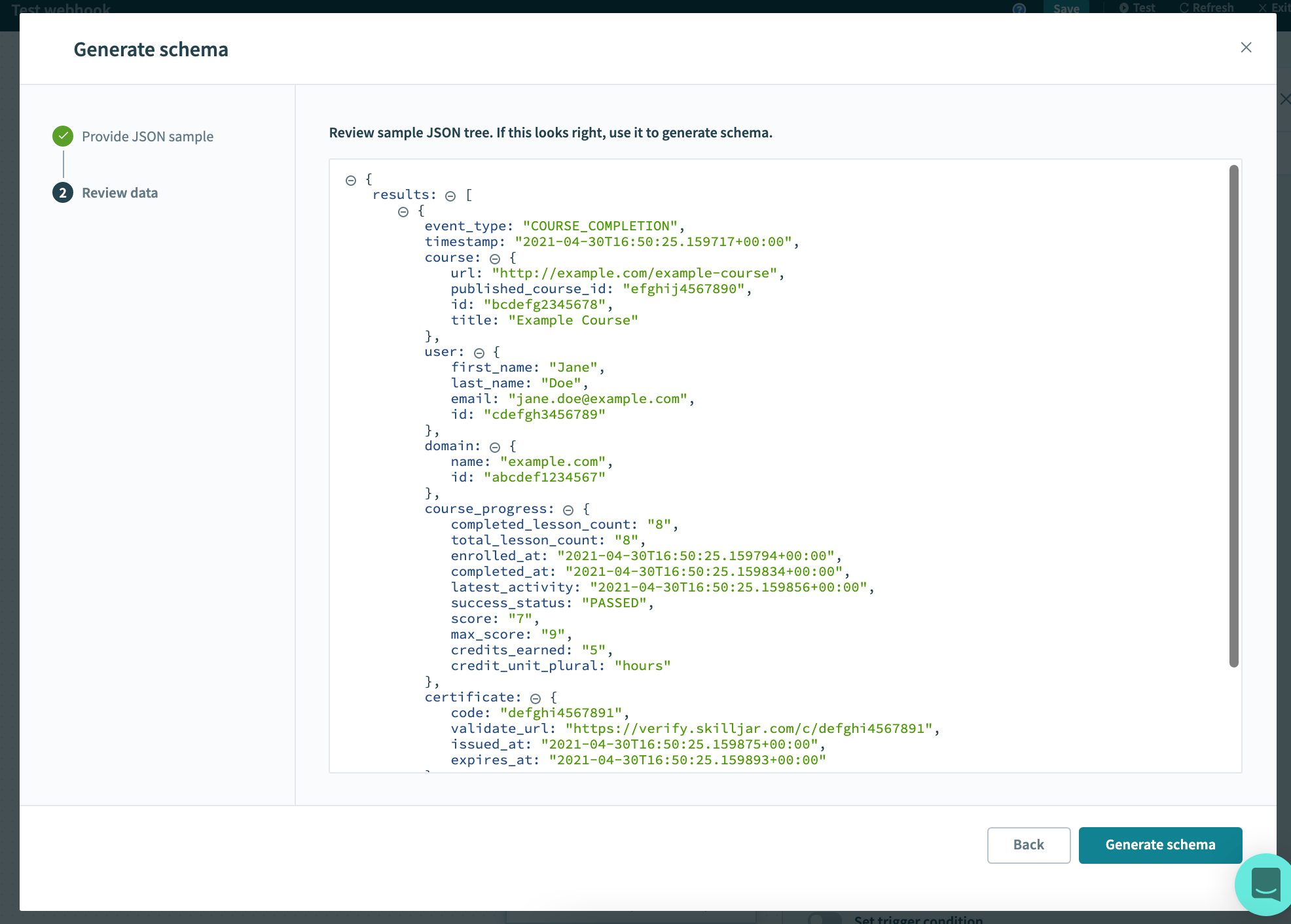Click Refresh in background top bar
1291x924 pixels.
coord(1207,8)
